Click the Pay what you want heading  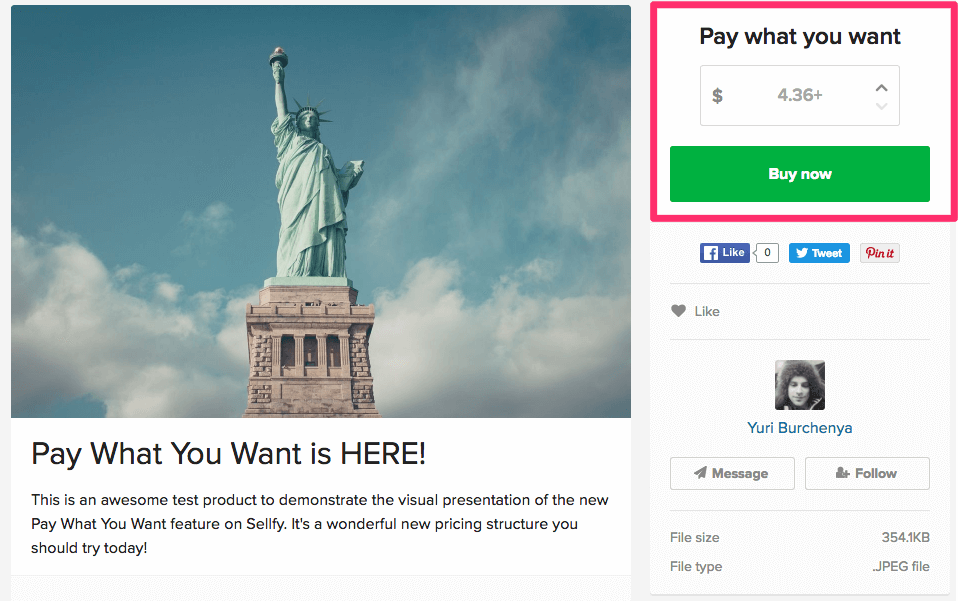tap(799, 37)
